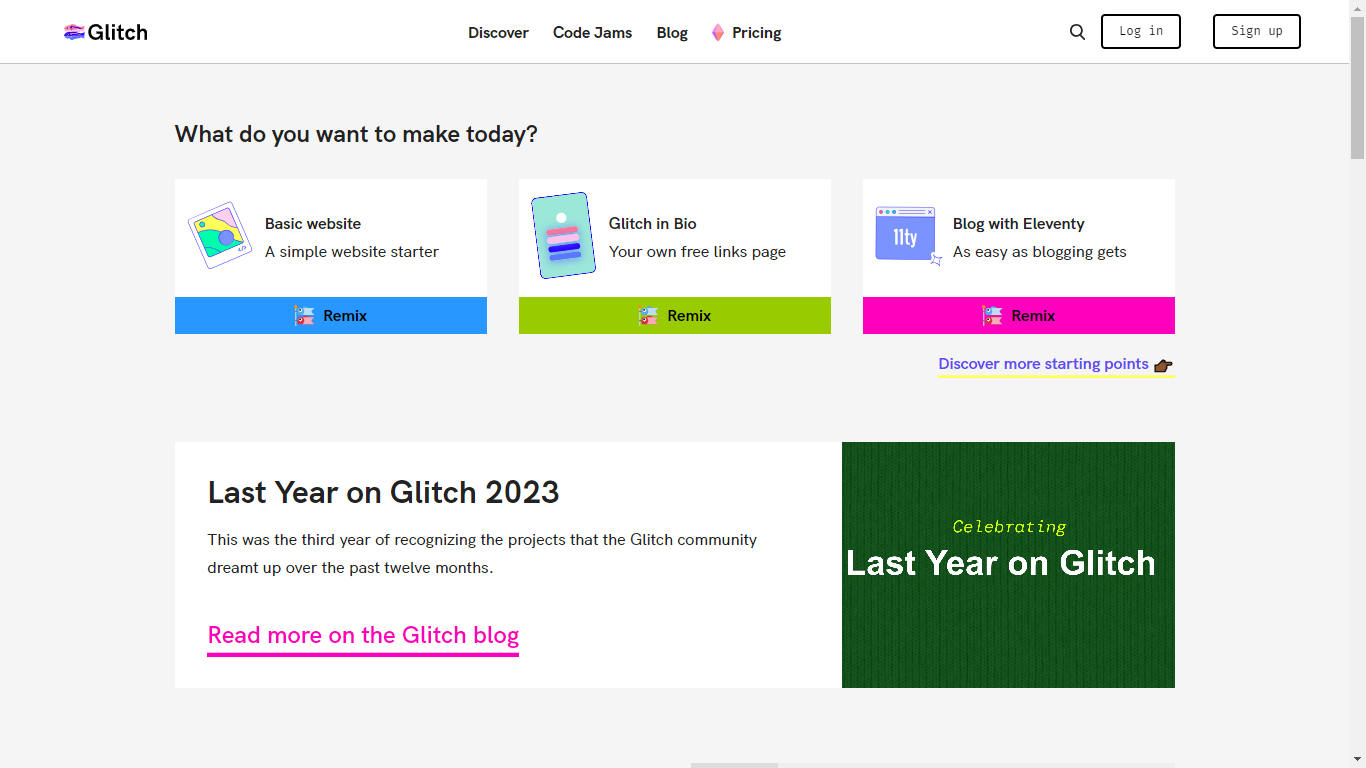Click the Basic website title
1366x768 pixels.
coord(313,224)
